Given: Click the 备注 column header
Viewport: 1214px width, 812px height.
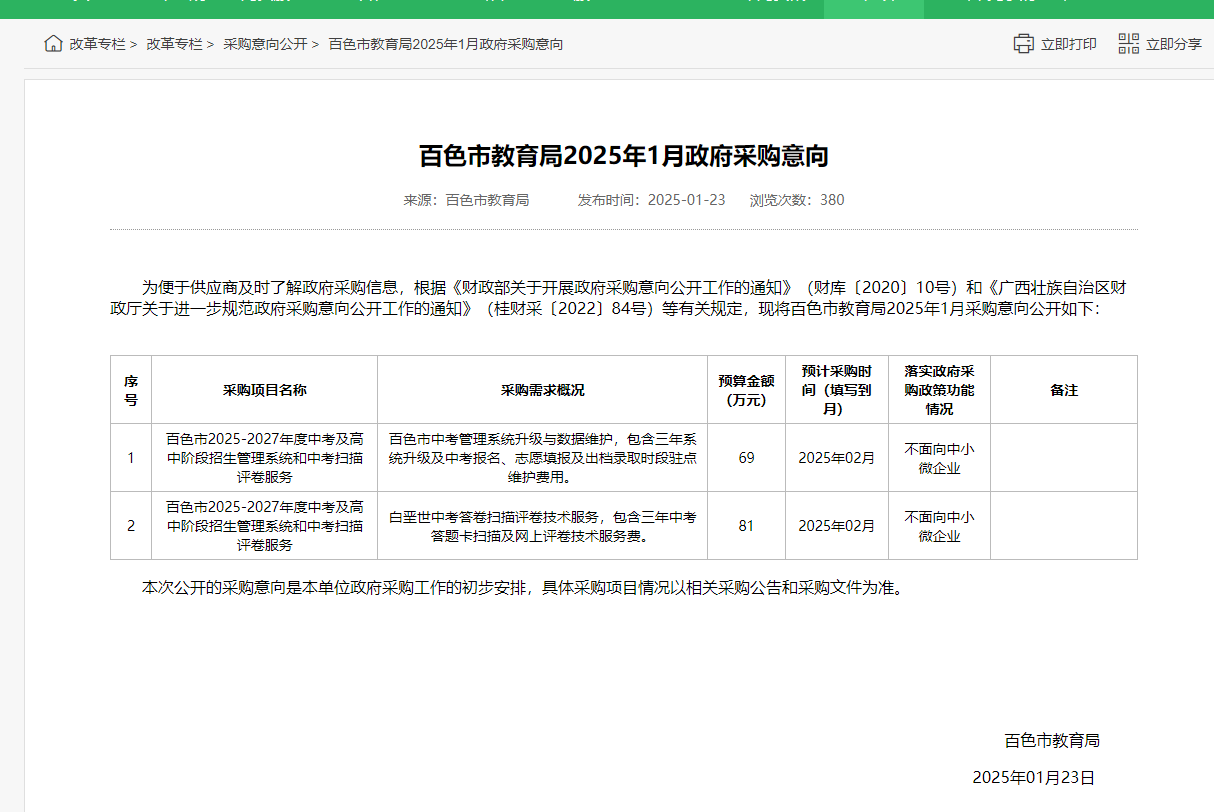Looking at the screenshot, I should (x=1064, y=390).
